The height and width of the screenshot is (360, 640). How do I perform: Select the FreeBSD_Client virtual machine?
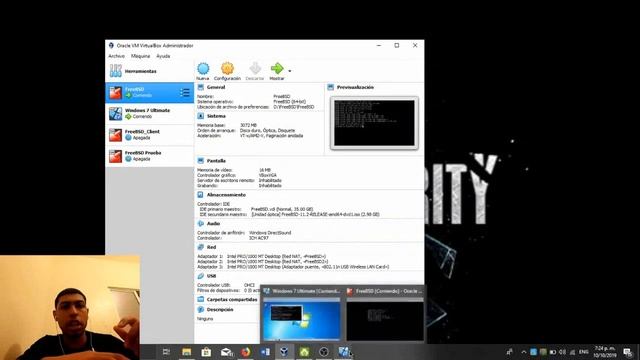pos(149,135)
